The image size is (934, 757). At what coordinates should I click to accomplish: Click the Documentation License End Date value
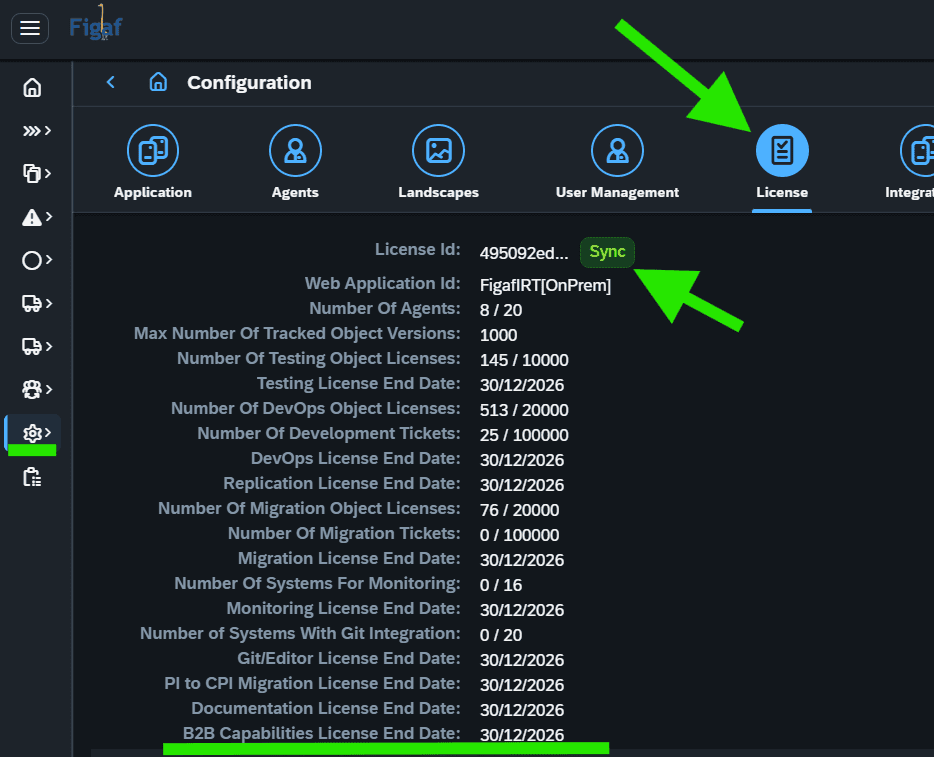click(521, 711)
